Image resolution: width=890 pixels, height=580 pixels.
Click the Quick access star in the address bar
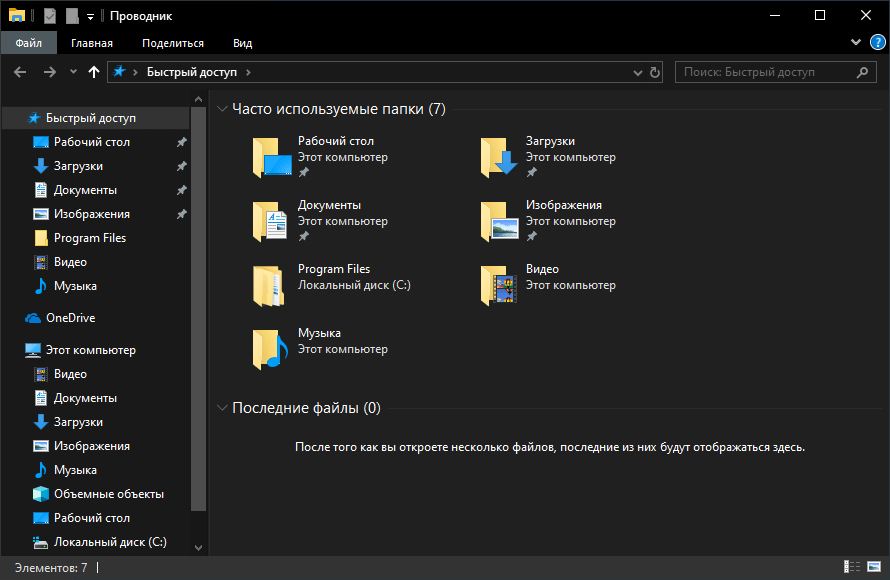tap(119, 72)
